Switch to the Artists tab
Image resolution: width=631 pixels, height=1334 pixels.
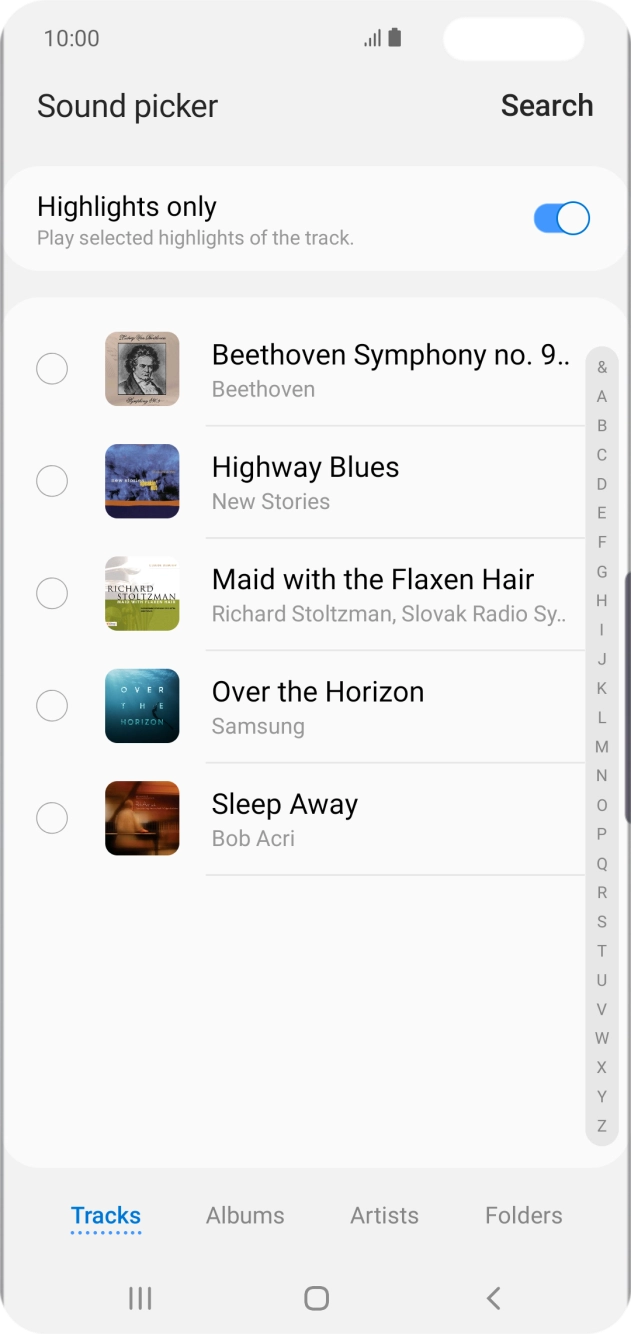coord(384,1215)
